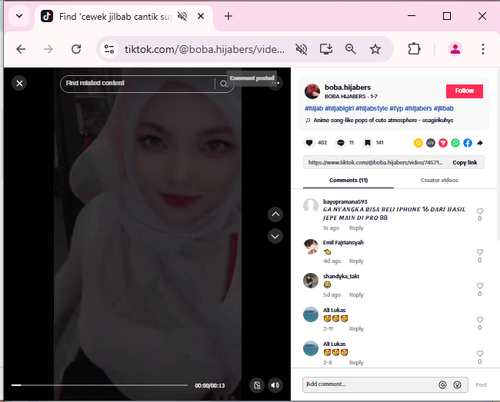Image resolution: width=500 pixels, height=402 pixels.
Task: Click muted-site sound icon in address bar
Action: (301, 49)
